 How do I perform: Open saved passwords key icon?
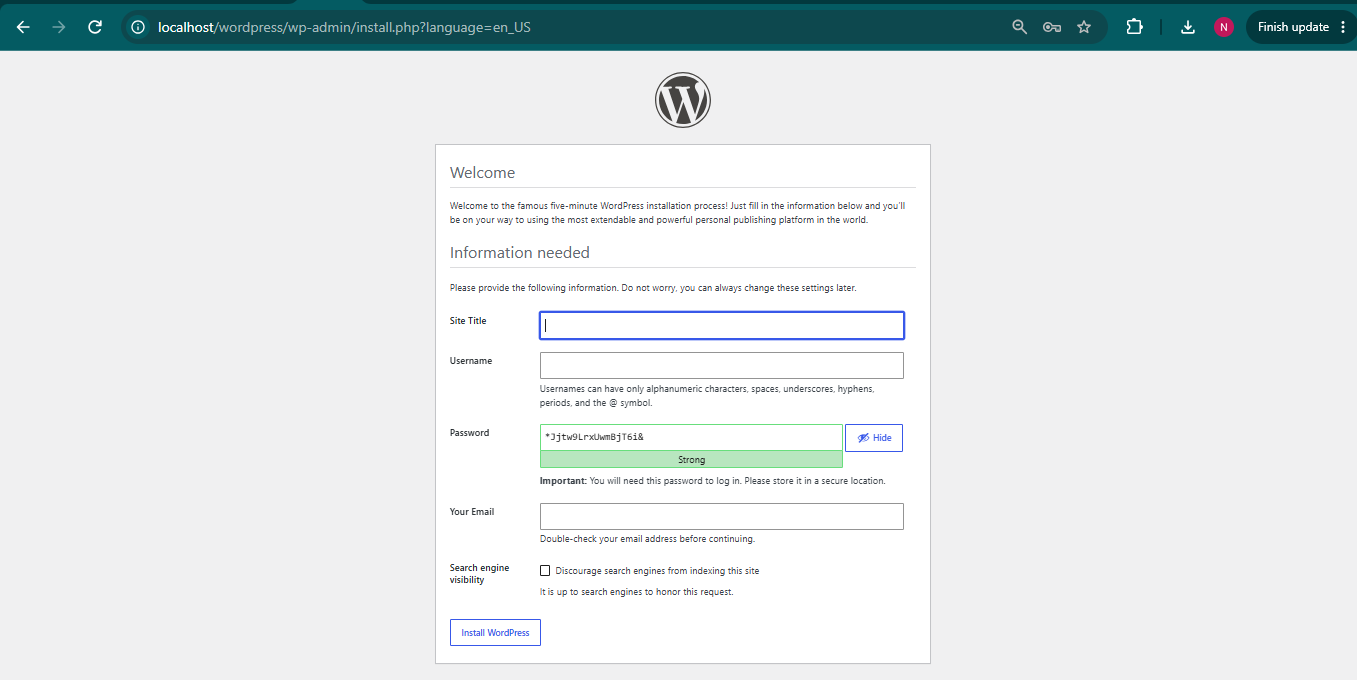[x=1052, y=27]
